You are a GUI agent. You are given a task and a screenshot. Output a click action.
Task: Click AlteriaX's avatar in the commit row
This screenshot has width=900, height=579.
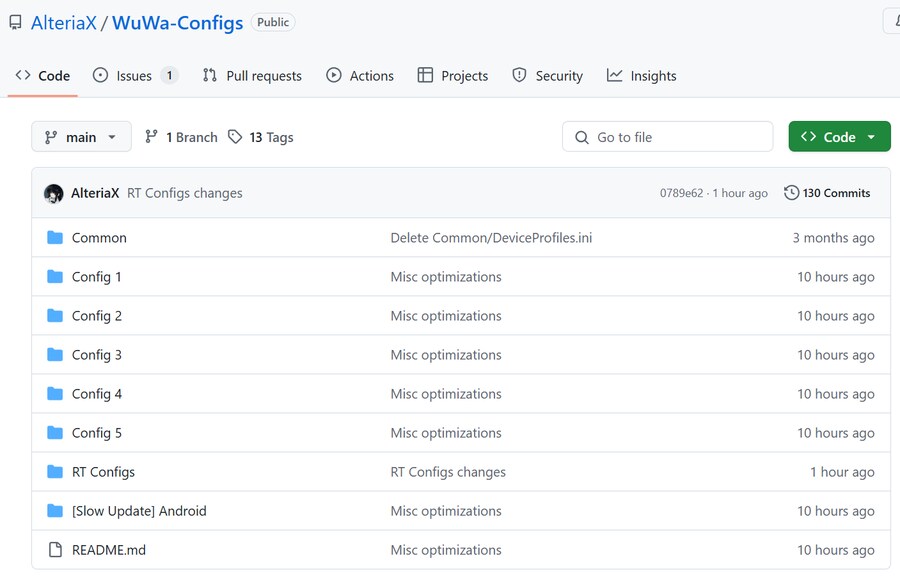click(54, 193)
